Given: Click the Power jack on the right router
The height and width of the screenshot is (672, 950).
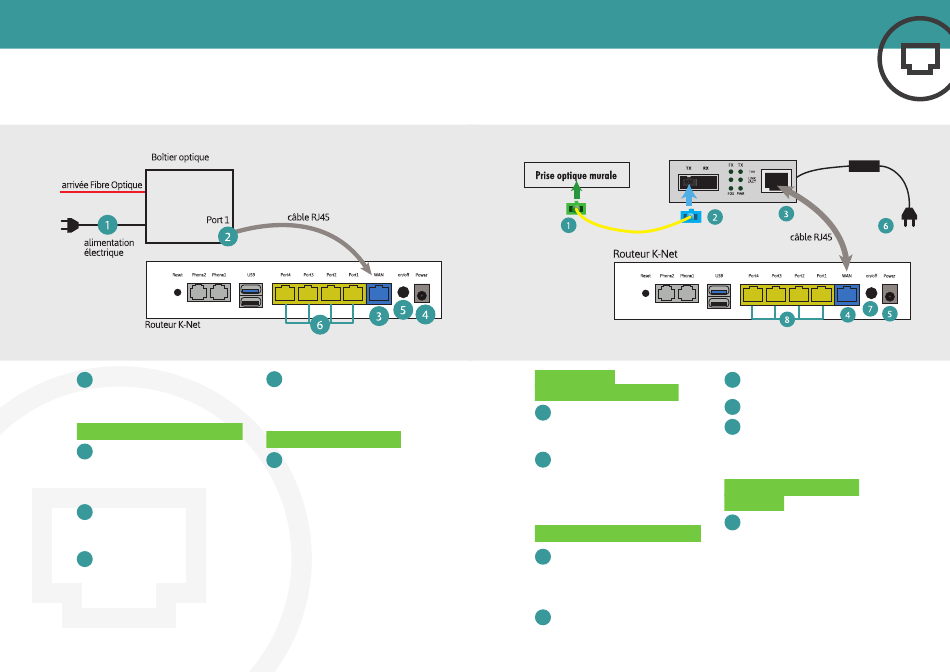Looking at the screenshot, I should 889,295.
